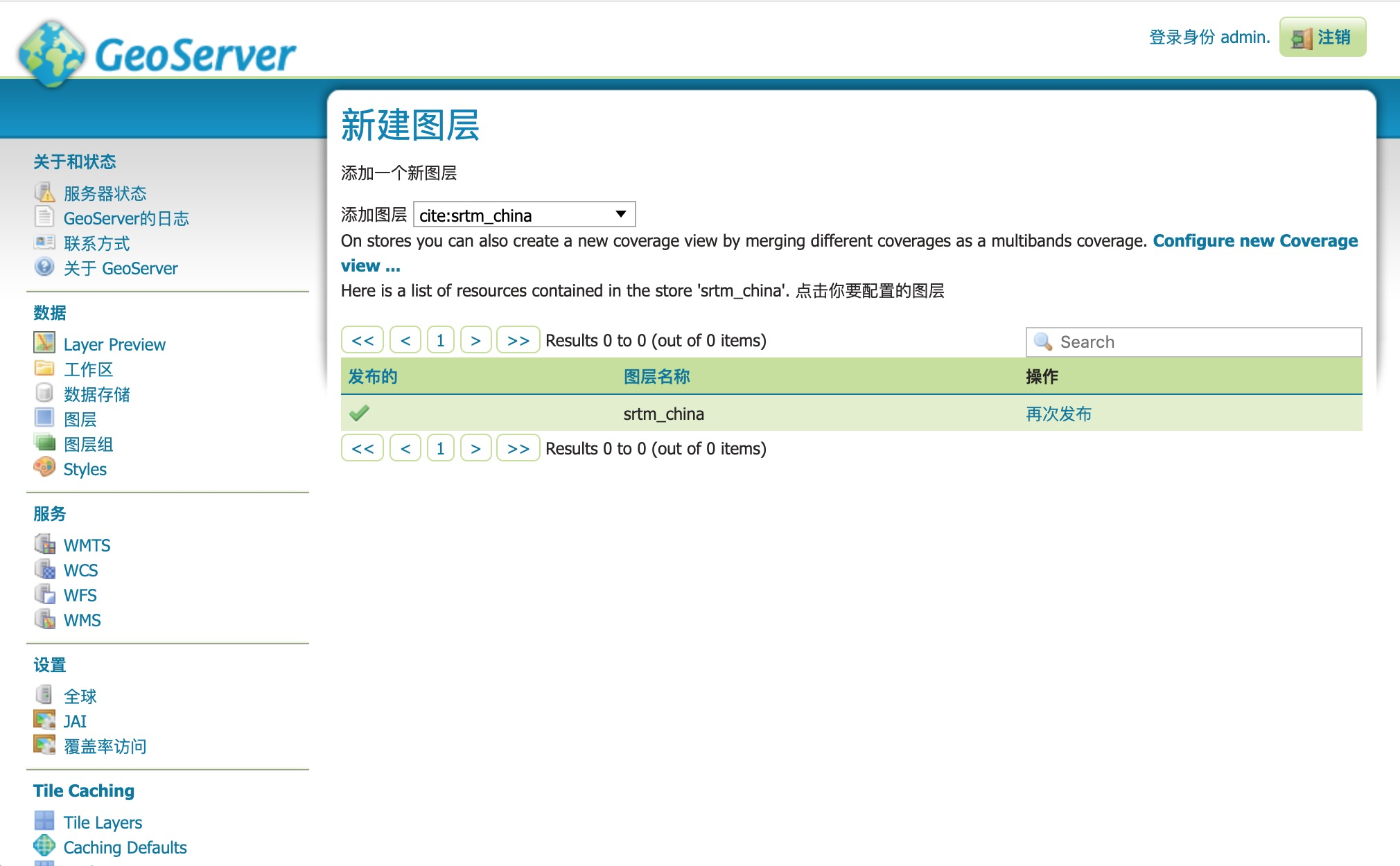The height and width of the screenshot is (866, 1400).
Task: Select the cite:srtm_china store dropdown
Action: pos(524,213)
